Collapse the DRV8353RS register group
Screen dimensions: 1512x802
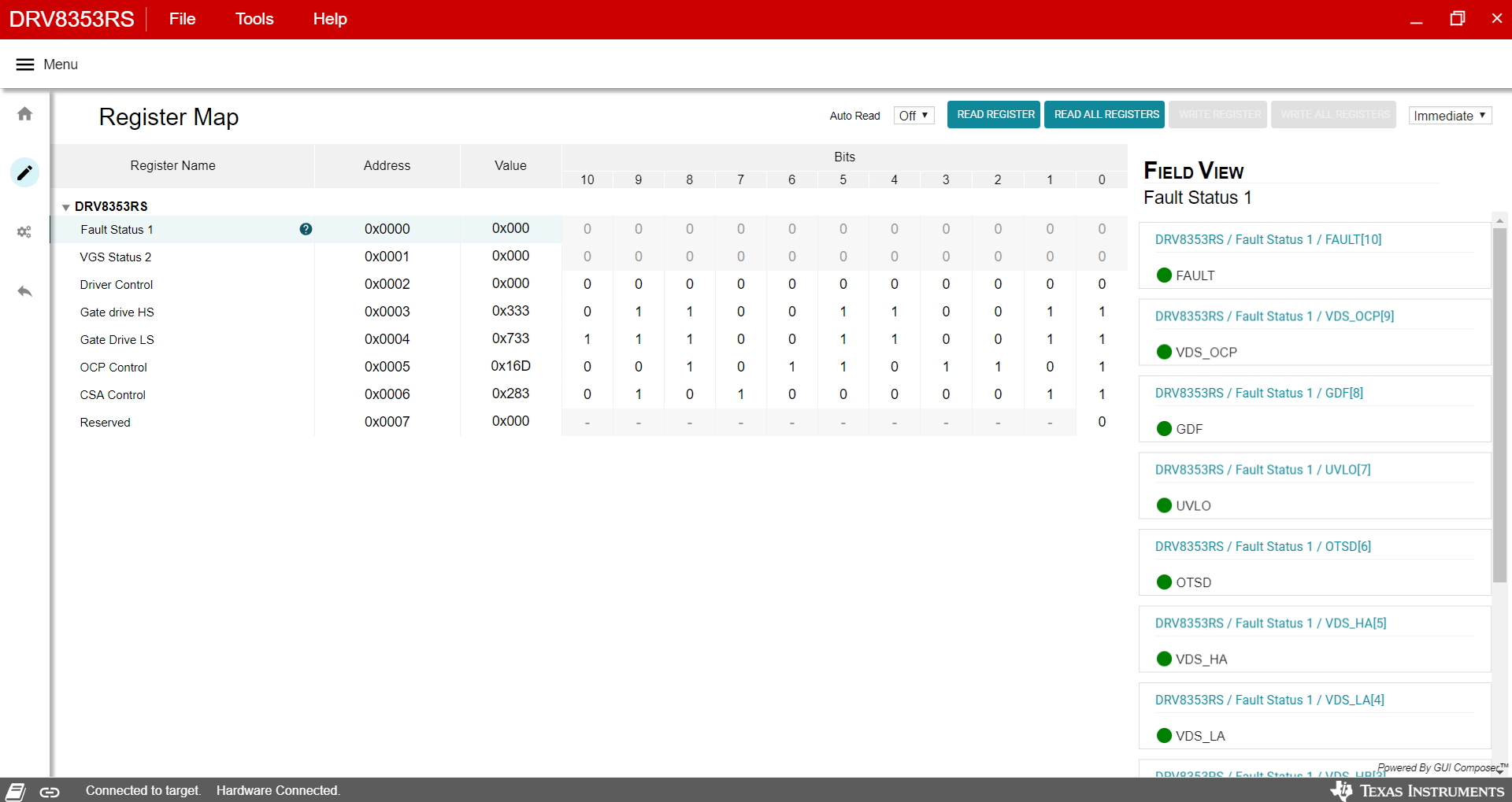tap(66, 207)
